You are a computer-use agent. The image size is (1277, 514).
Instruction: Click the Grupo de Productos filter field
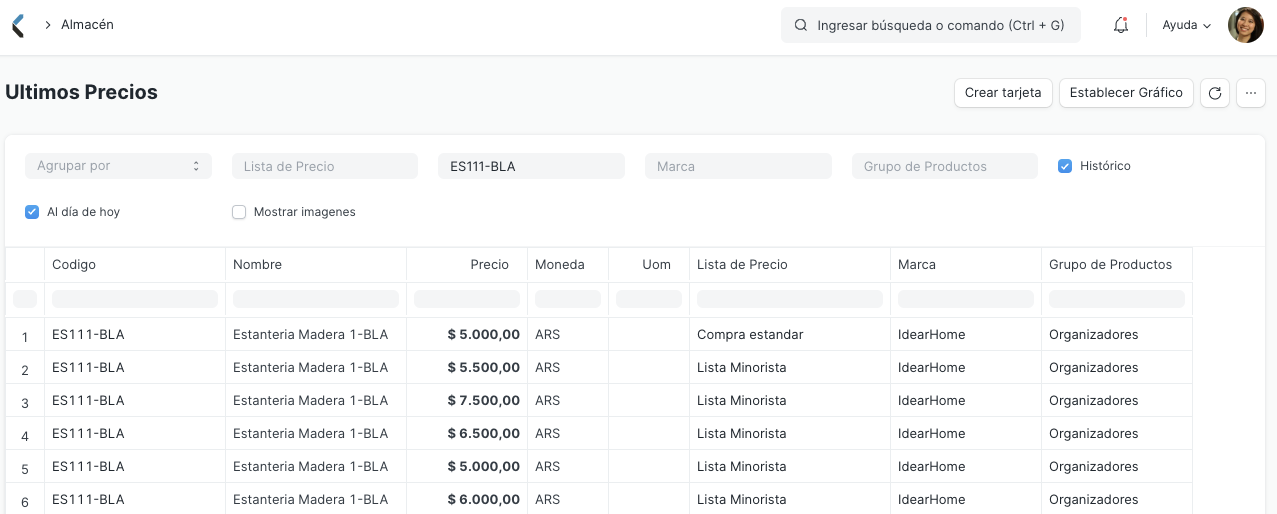point(945,166)
